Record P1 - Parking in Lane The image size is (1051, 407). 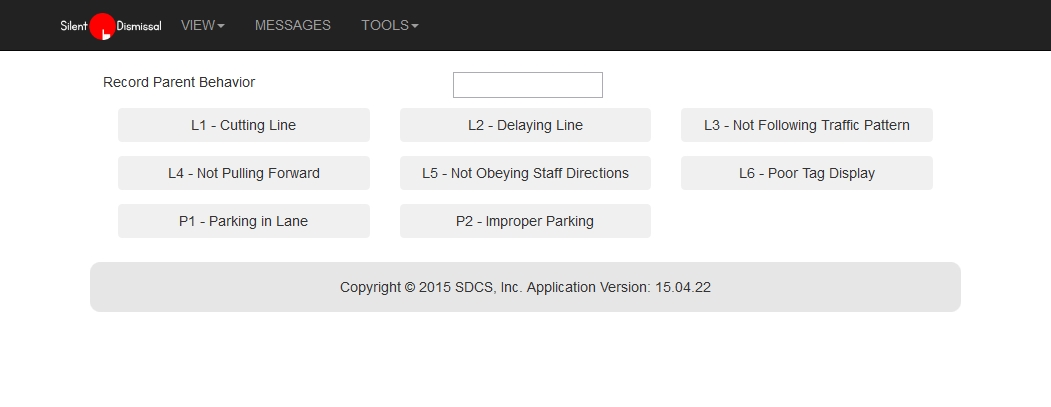243,221
